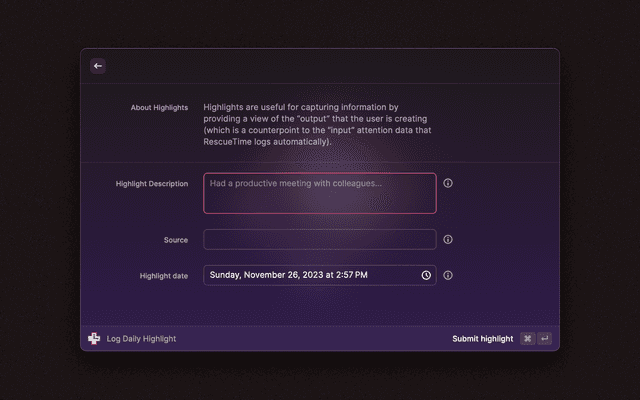The image size is (640, 400).
Task: Click info icon beside Highlight date field
Action: click(x=448, y=275)
